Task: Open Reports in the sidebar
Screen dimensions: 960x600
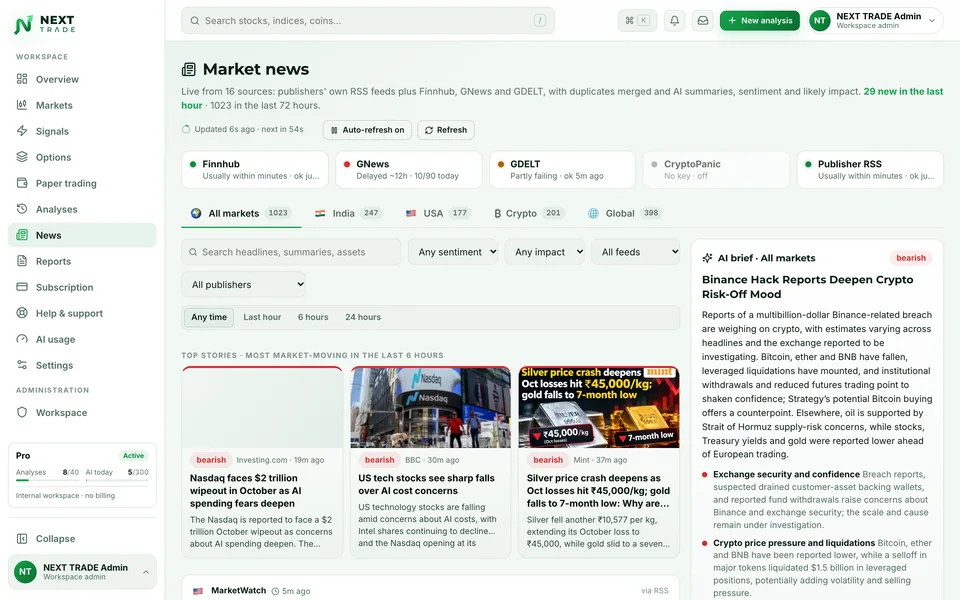Action: coord(82,261)
